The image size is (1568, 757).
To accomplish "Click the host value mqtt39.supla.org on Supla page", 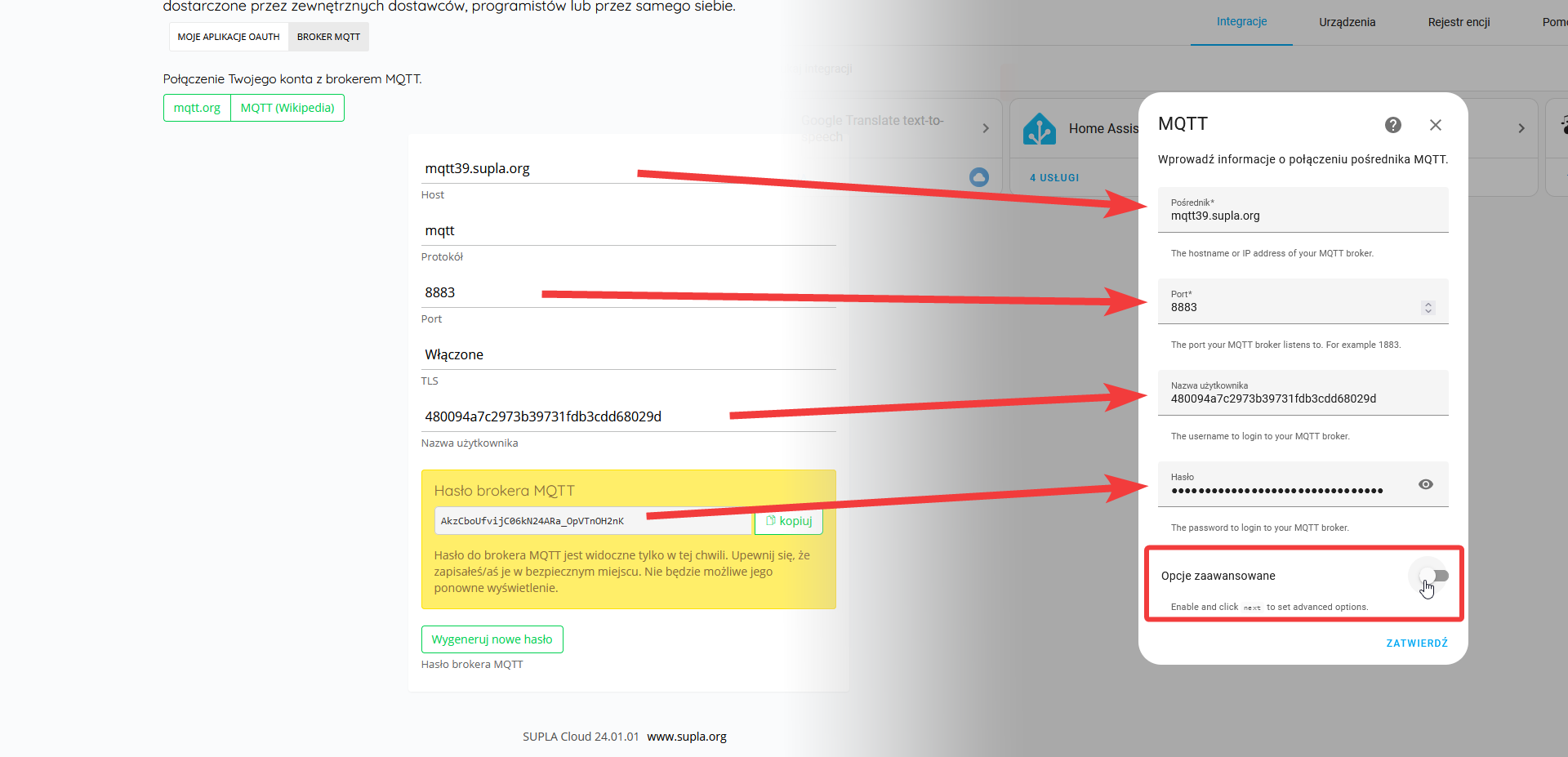I will point(477,168).
